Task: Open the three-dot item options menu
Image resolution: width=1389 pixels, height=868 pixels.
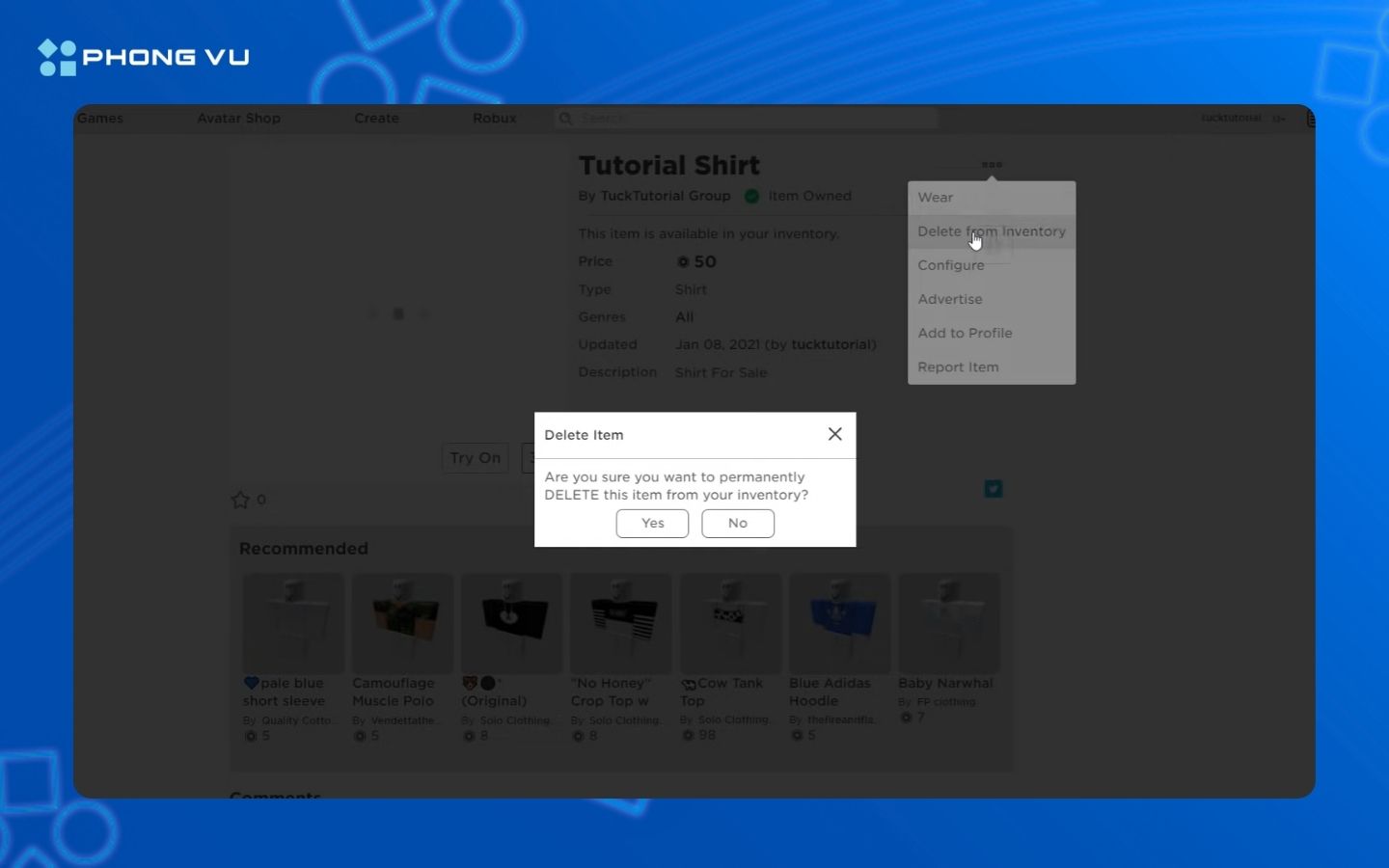Action: tap(992, 165)
